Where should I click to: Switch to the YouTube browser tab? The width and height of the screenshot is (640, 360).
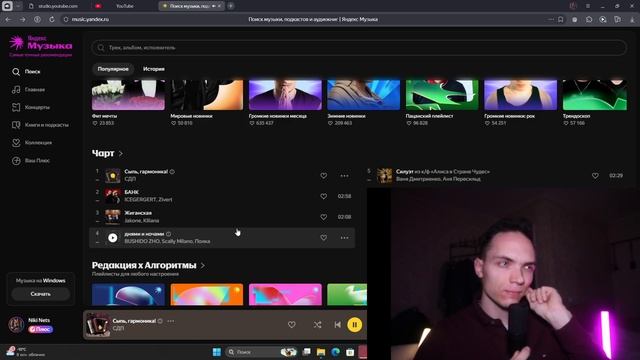click(x=124, y=6)
